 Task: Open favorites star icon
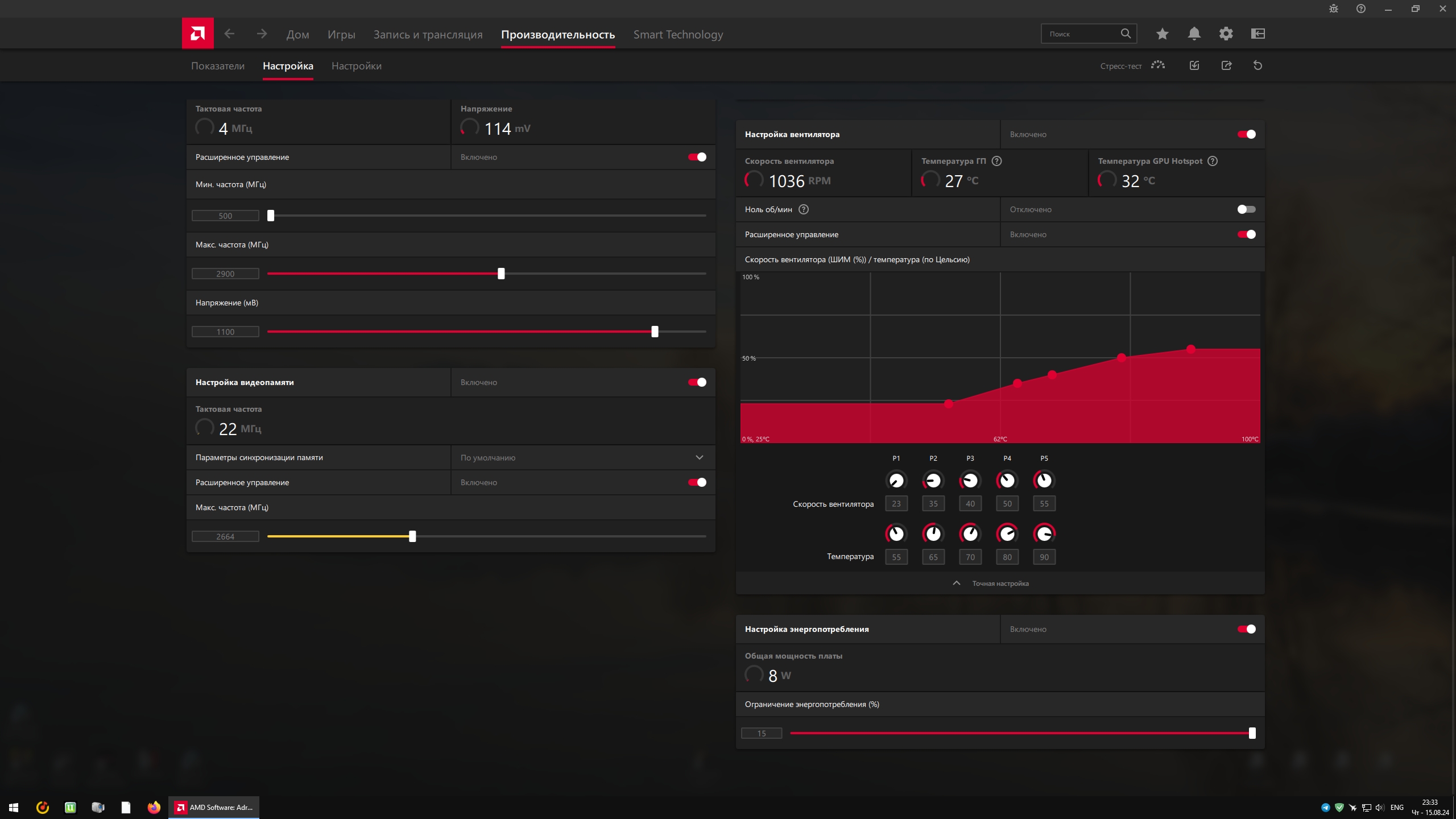pos(1162,34)
